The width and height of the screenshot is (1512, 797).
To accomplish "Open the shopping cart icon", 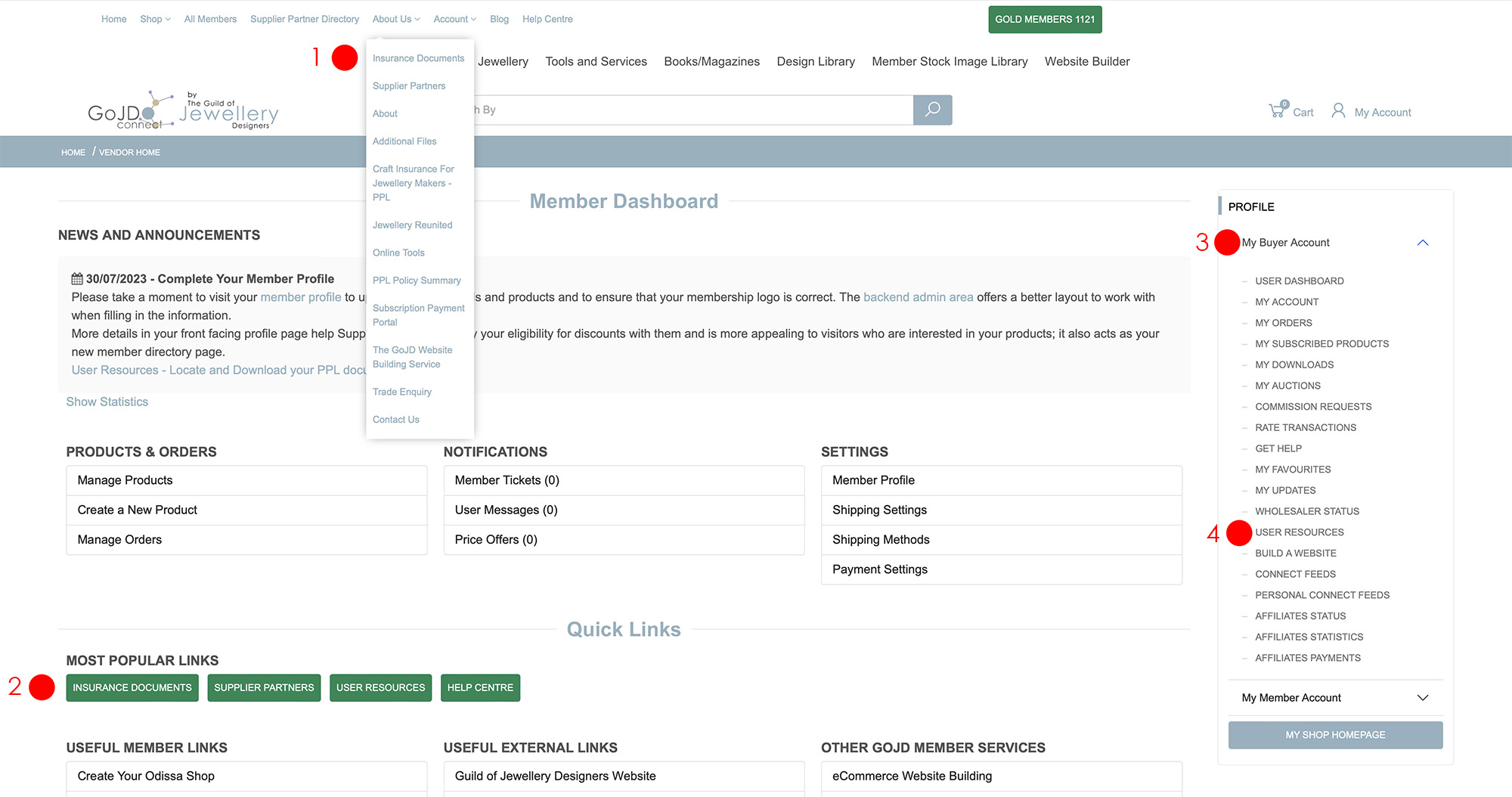I will click(x=1278, y=110).
